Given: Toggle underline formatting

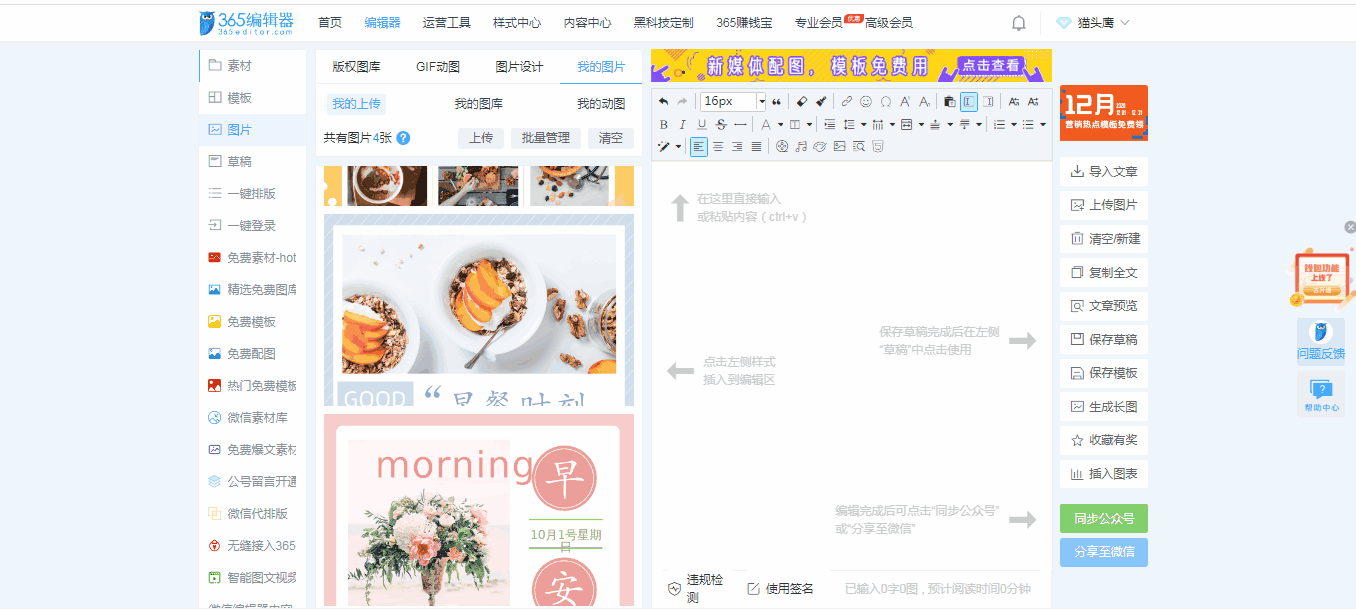Looking at the screenshot, I should [702, 125].
